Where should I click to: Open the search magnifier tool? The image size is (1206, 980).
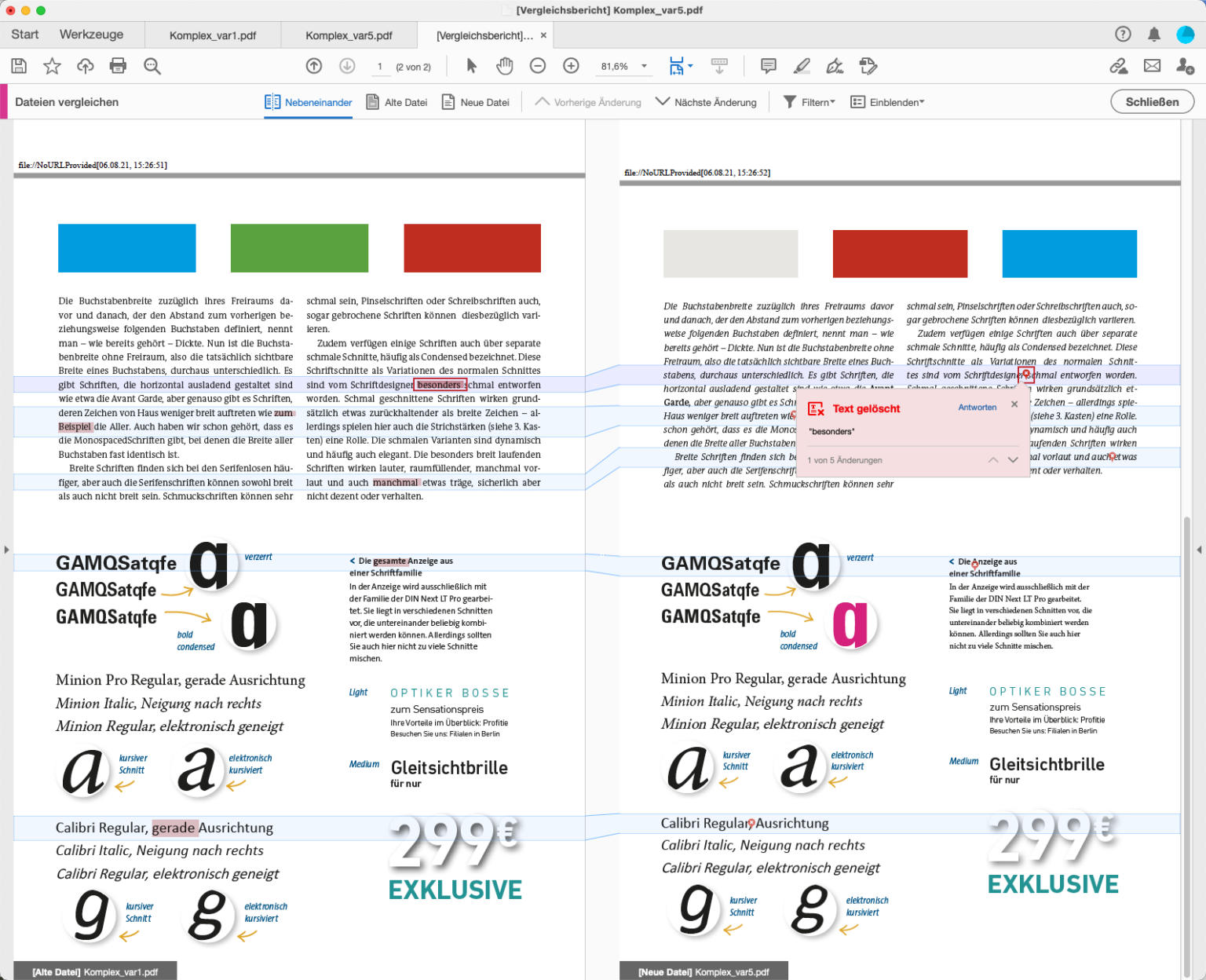[x=152, y=67]
